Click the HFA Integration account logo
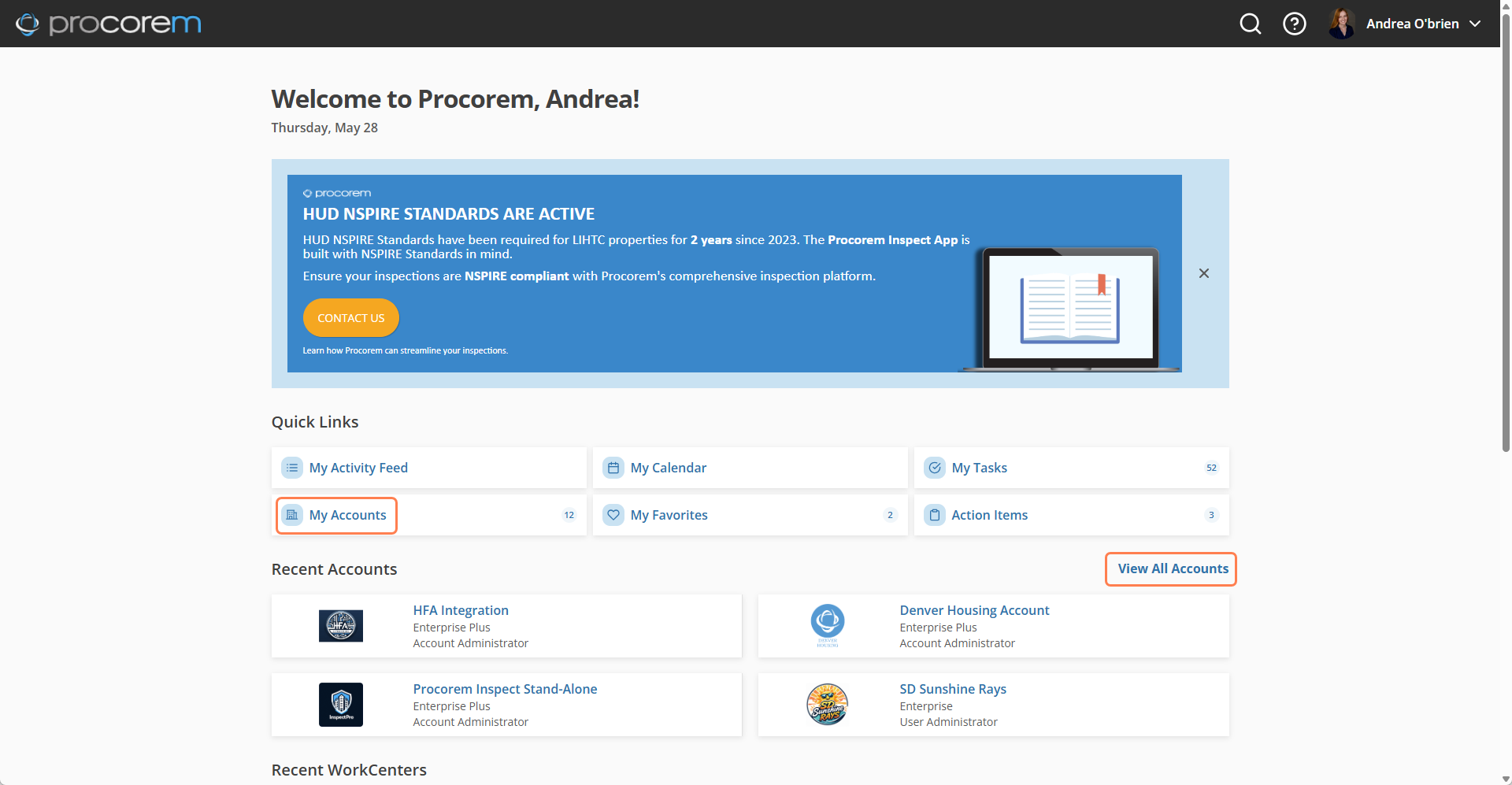 (341, 626)
